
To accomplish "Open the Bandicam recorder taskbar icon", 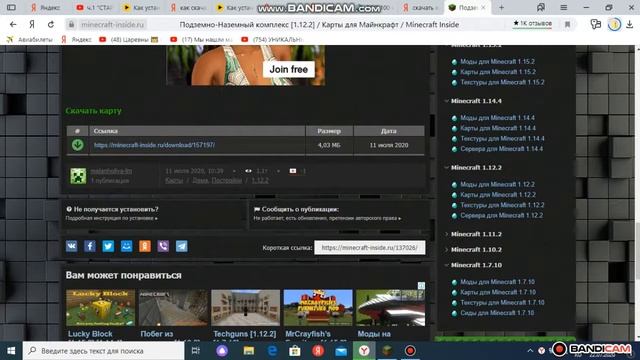I will click(x=410, y=351).
